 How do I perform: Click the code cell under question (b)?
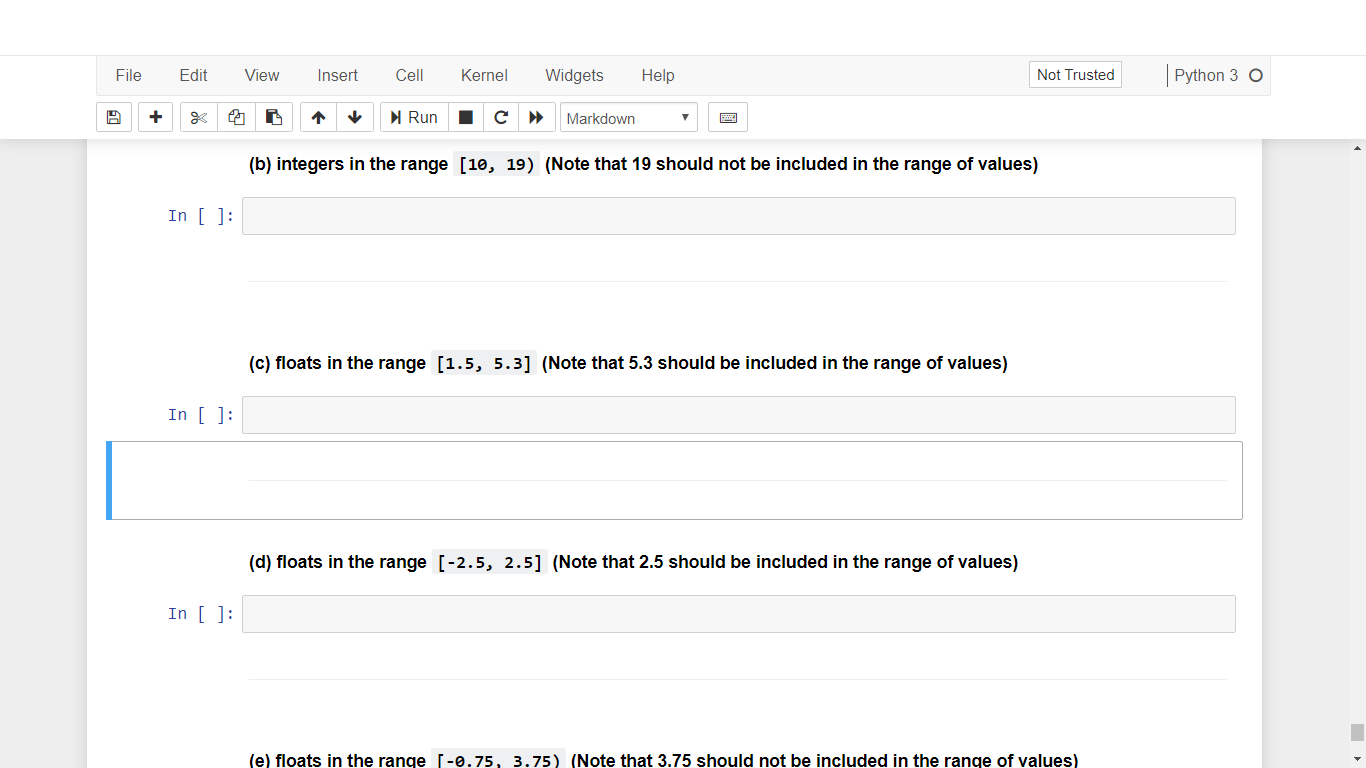[x=738, y=216]
